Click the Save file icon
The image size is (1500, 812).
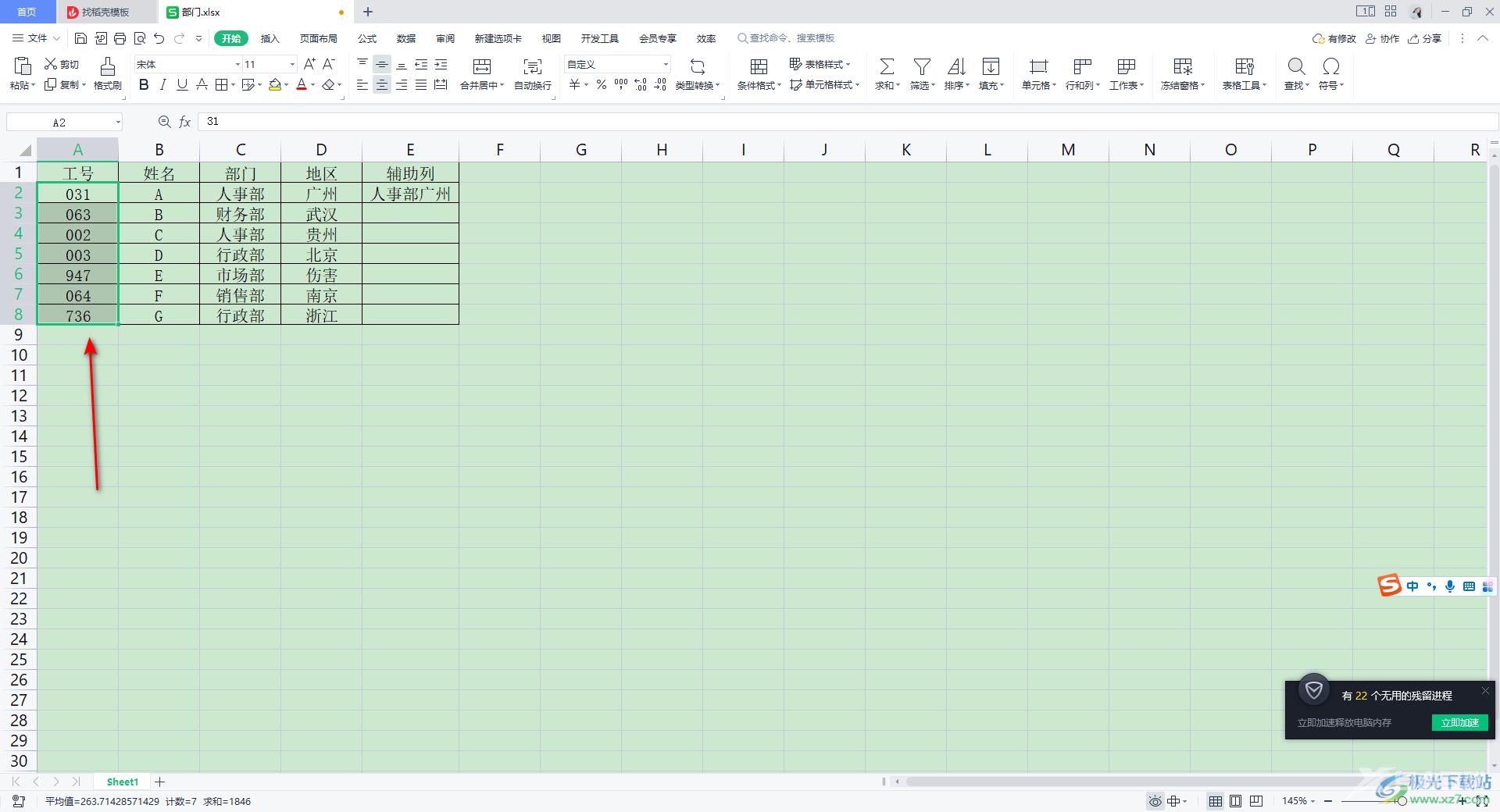80,38
